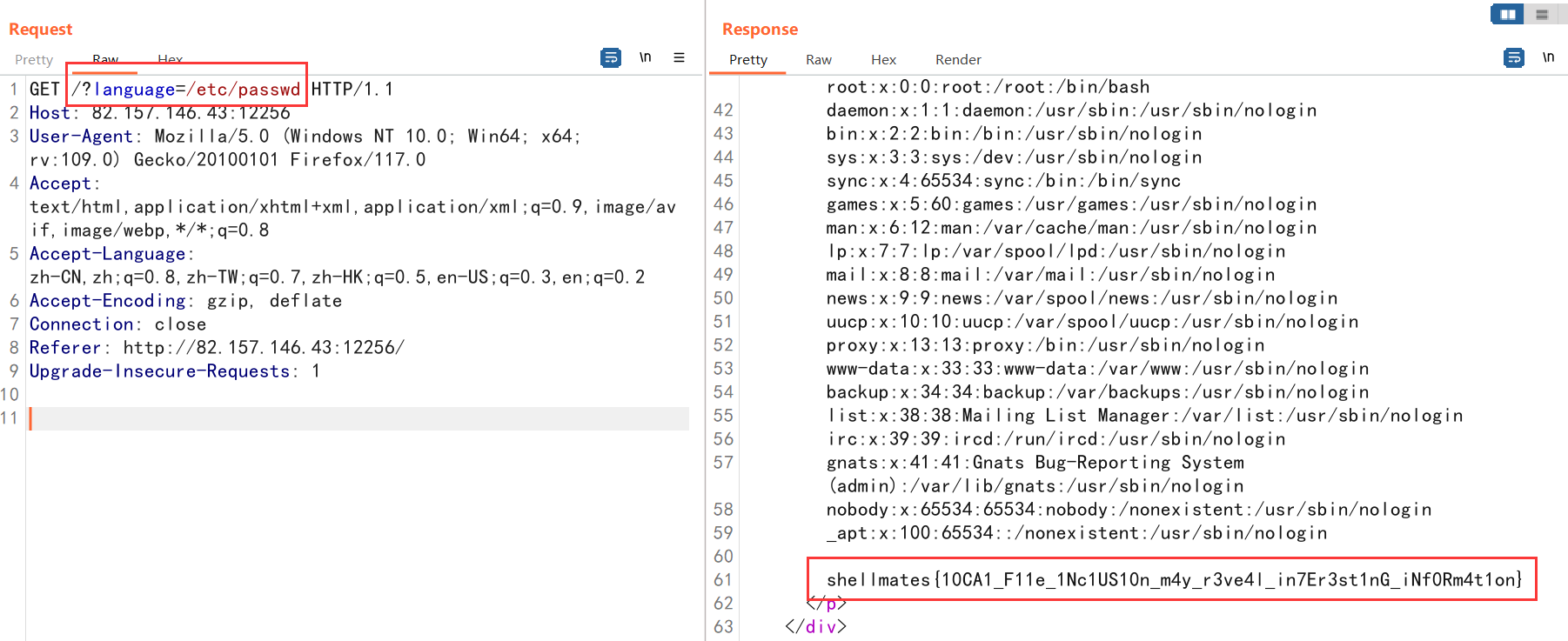1568x641 pixels.
Task: Click the Upgrade-Insecure-Requests header line
Action: (x=175, y=371)
